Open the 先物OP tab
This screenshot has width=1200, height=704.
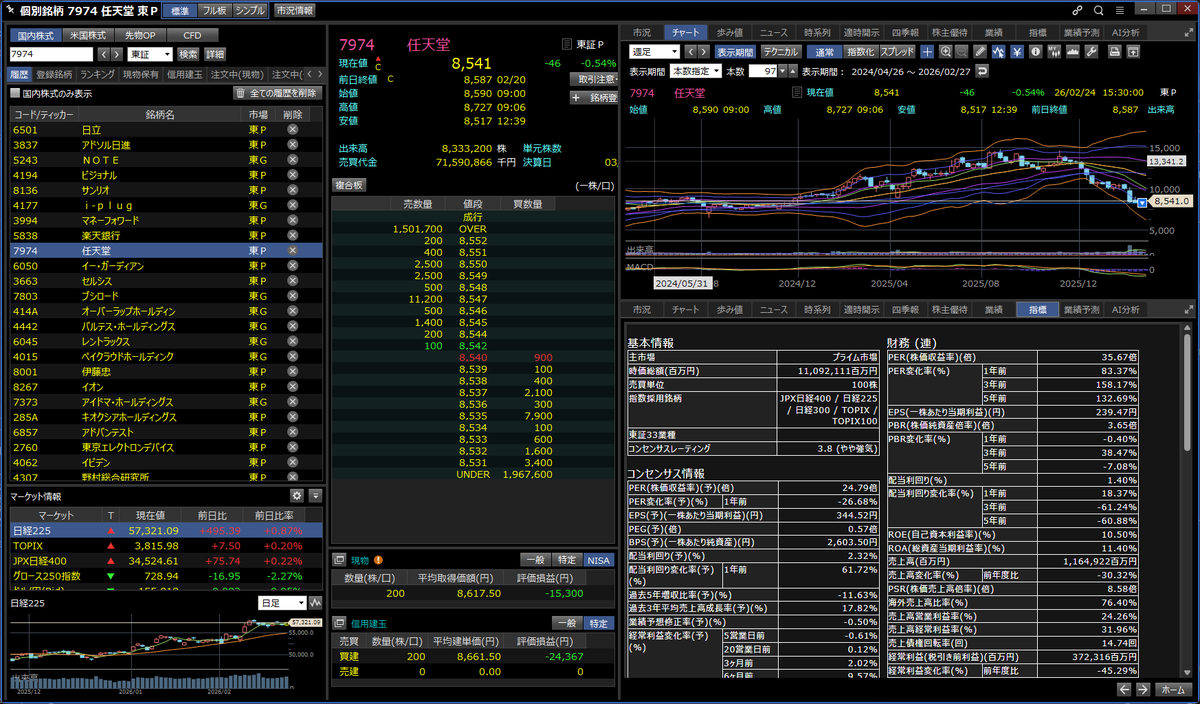point(140,34)
